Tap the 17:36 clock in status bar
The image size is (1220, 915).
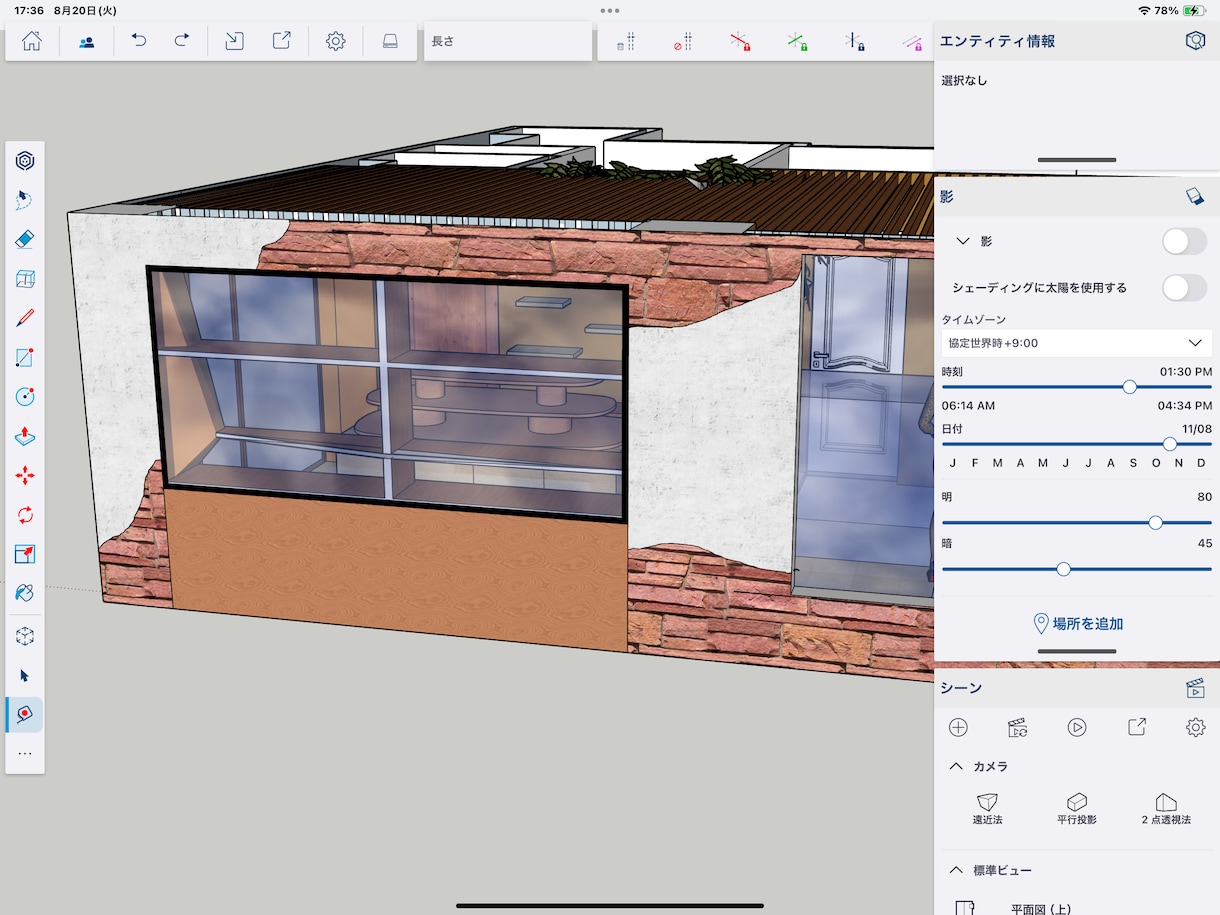(x=29, y=10)
